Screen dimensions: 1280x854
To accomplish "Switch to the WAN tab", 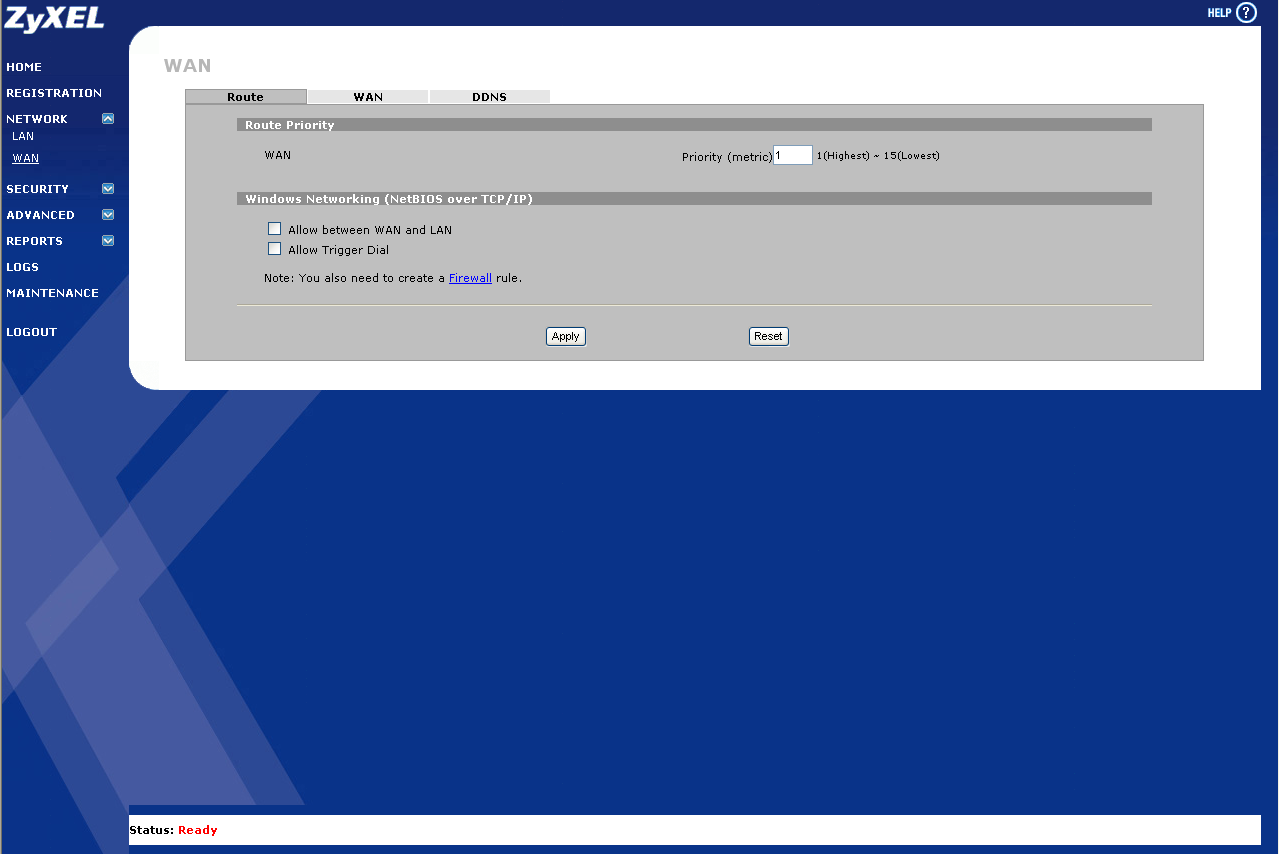I will 368,97.
